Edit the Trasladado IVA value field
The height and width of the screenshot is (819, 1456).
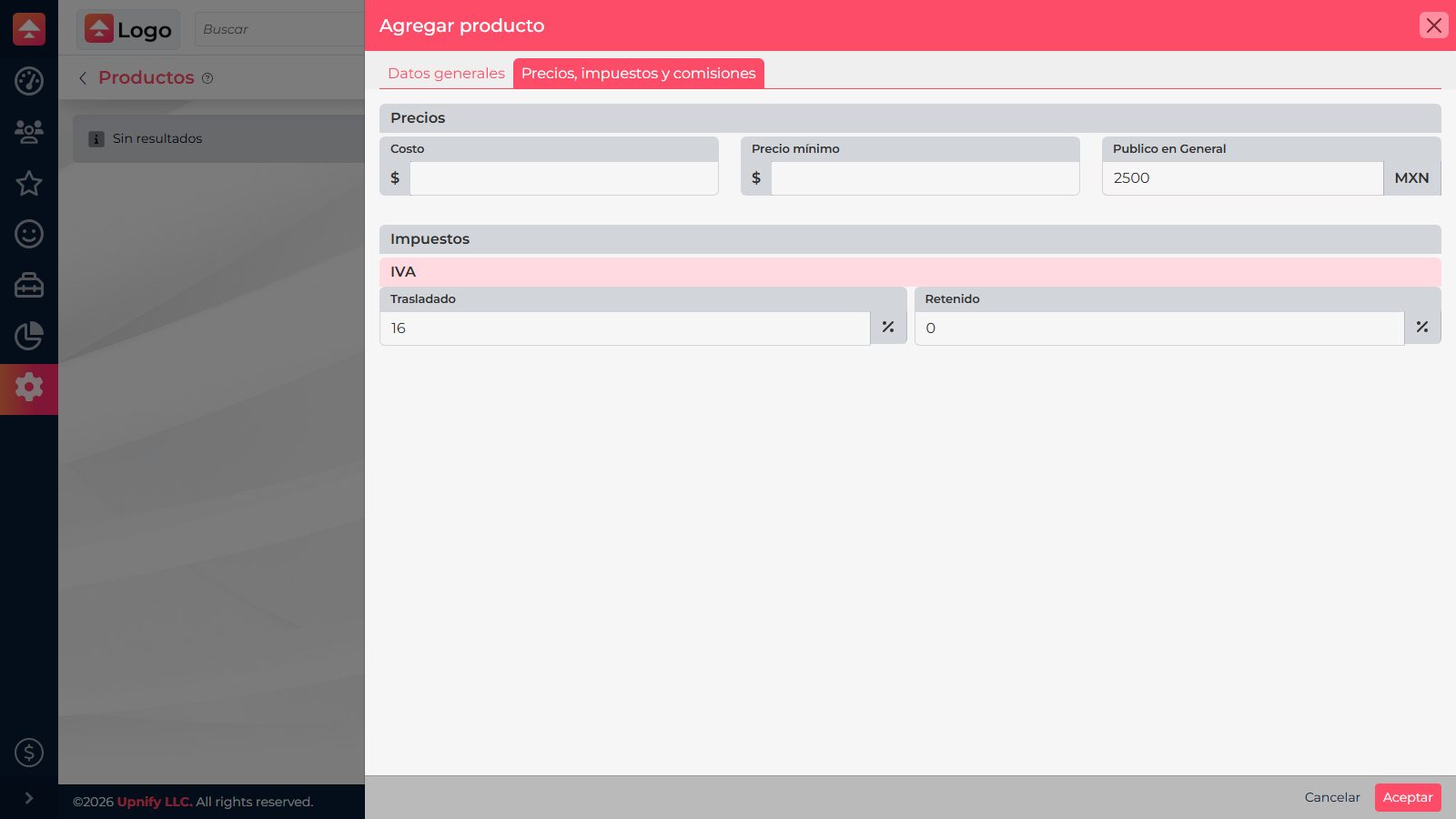[624, 329]
